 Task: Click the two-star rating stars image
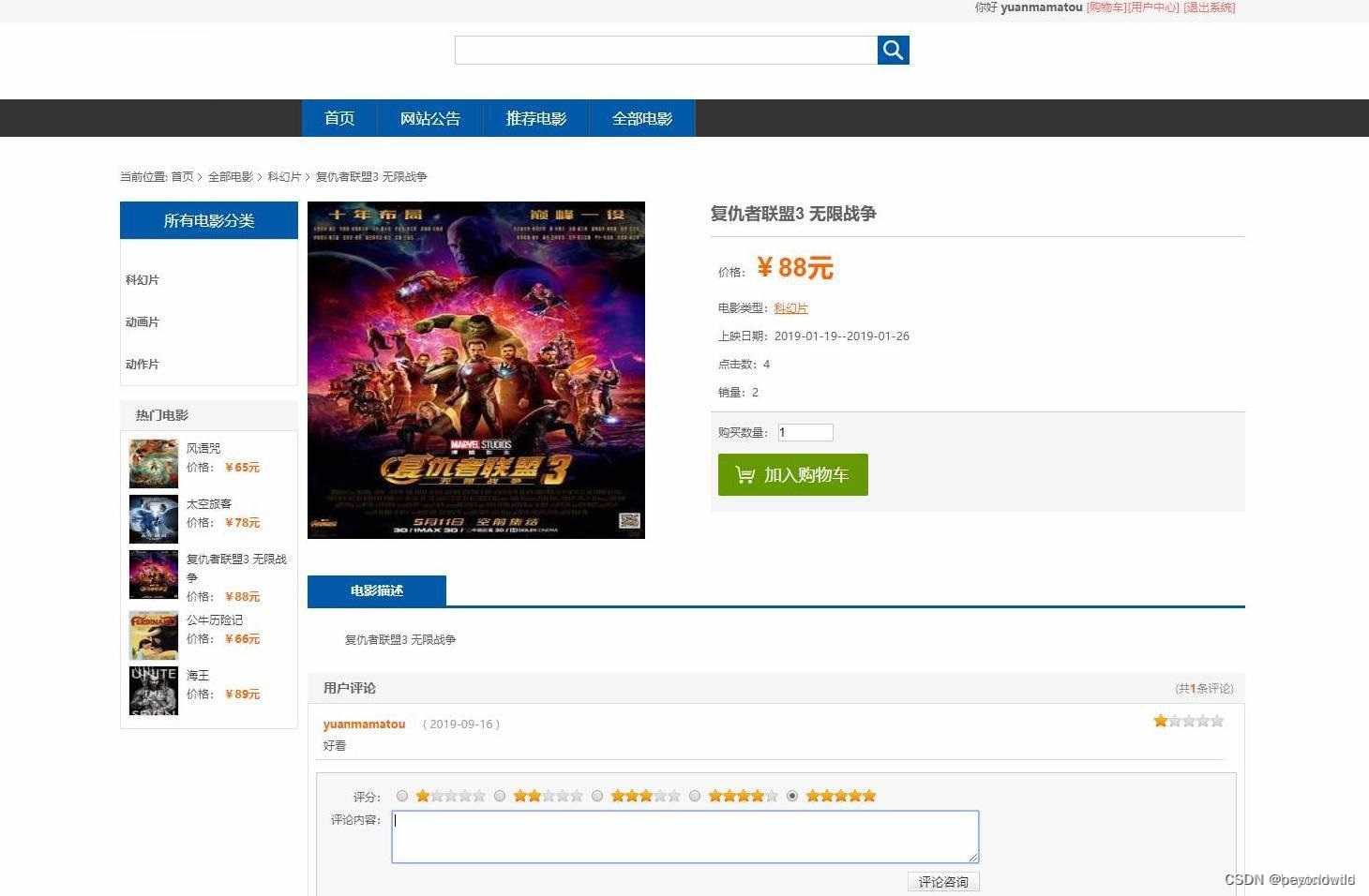pyautogui.click(x=549, y=796)
